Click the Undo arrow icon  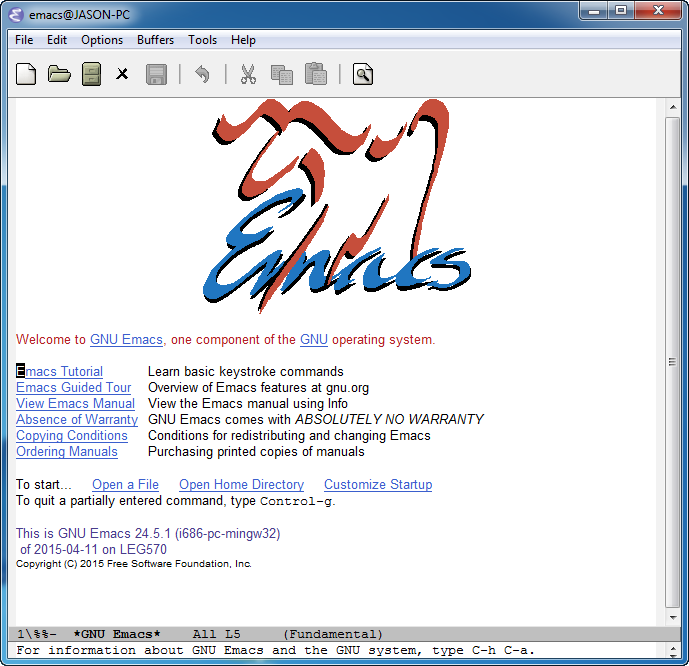(202, 74)
